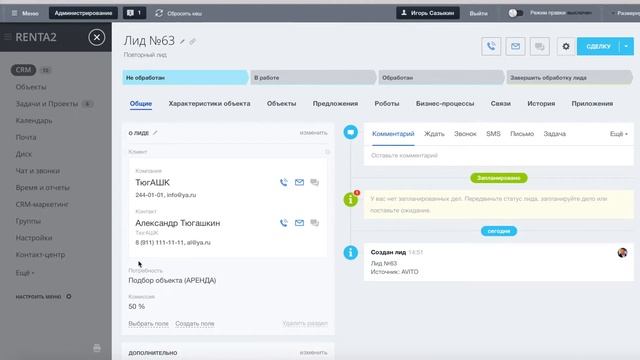The height and width of the screenshot is (360, 640).
Task: Email Александр Тюгашкин via envelope icon
Action: (299, 223)
